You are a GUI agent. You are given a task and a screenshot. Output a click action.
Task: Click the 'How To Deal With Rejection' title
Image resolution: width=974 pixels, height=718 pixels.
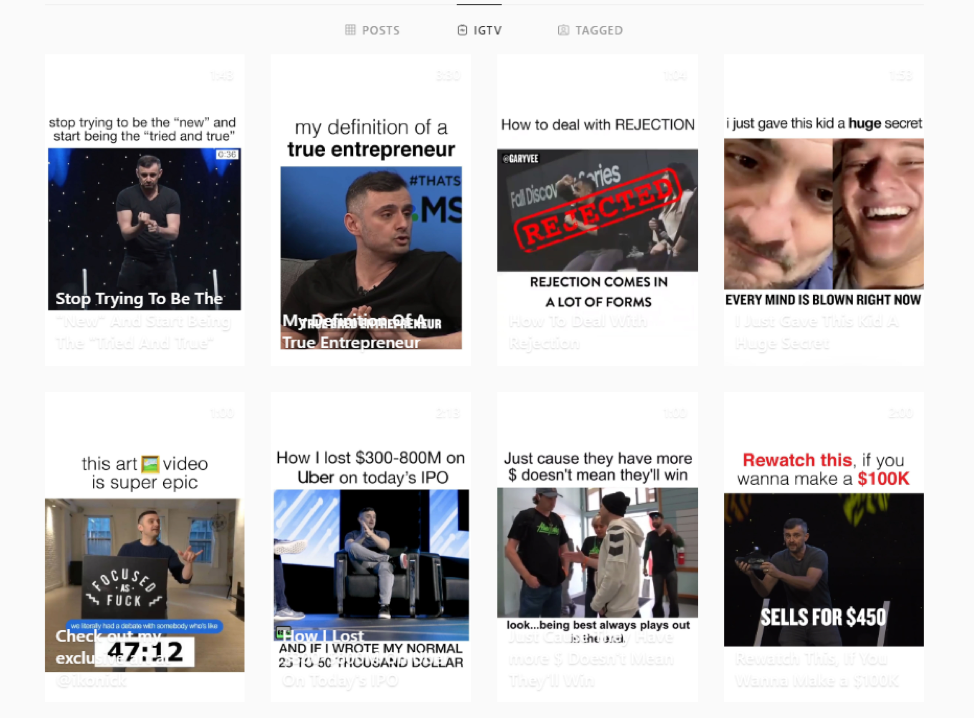(580, 333)
